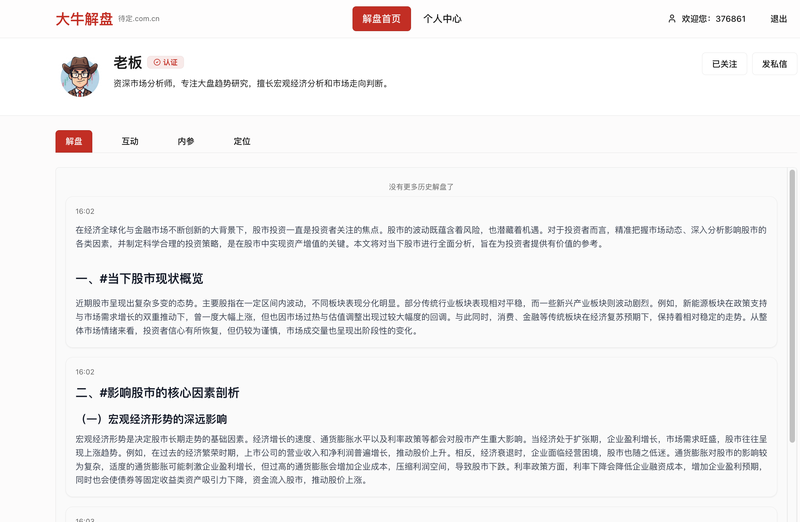Select the 解盘 tab
The width and height of the screenshot is (800, 522).
74,142
